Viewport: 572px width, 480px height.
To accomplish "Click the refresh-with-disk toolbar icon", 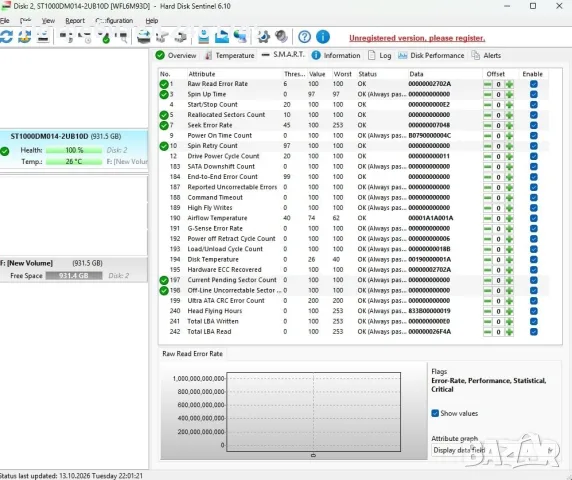I will click(25, 37).
